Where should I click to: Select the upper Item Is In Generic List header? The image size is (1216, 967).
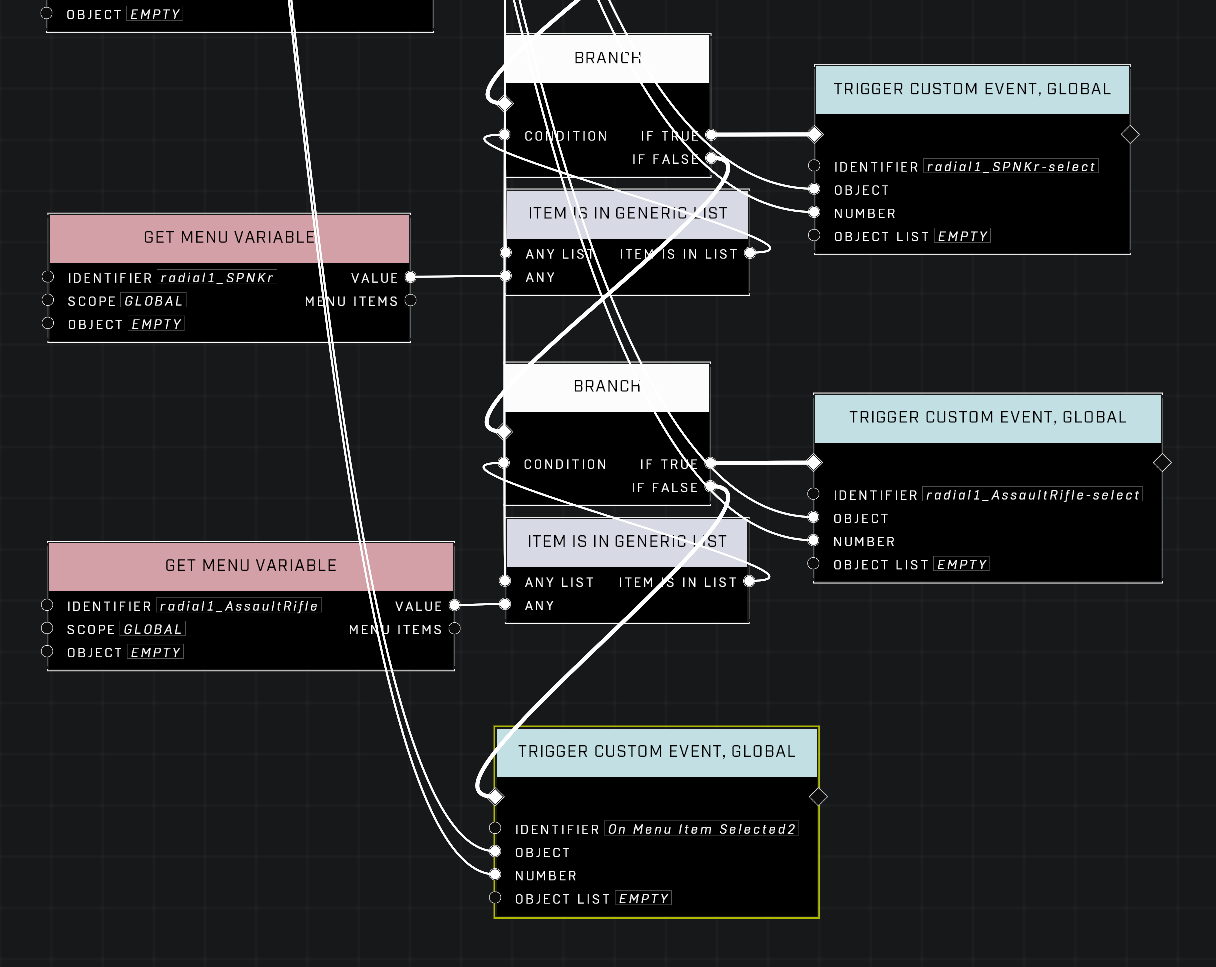[627, 213]
